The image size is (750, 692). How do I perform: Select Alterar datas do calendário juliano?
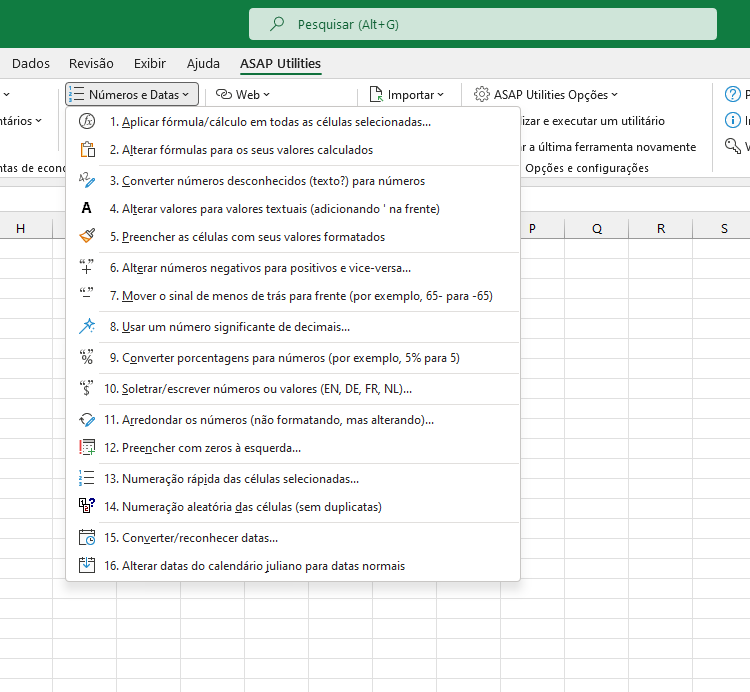tap(293, 566)
